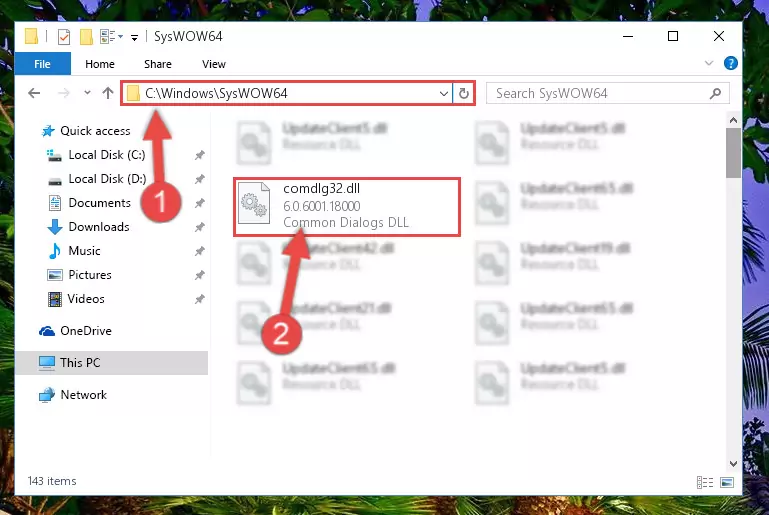Open the Home ribbon tab
The image size is (769, 515).
(x=100, y=64)
